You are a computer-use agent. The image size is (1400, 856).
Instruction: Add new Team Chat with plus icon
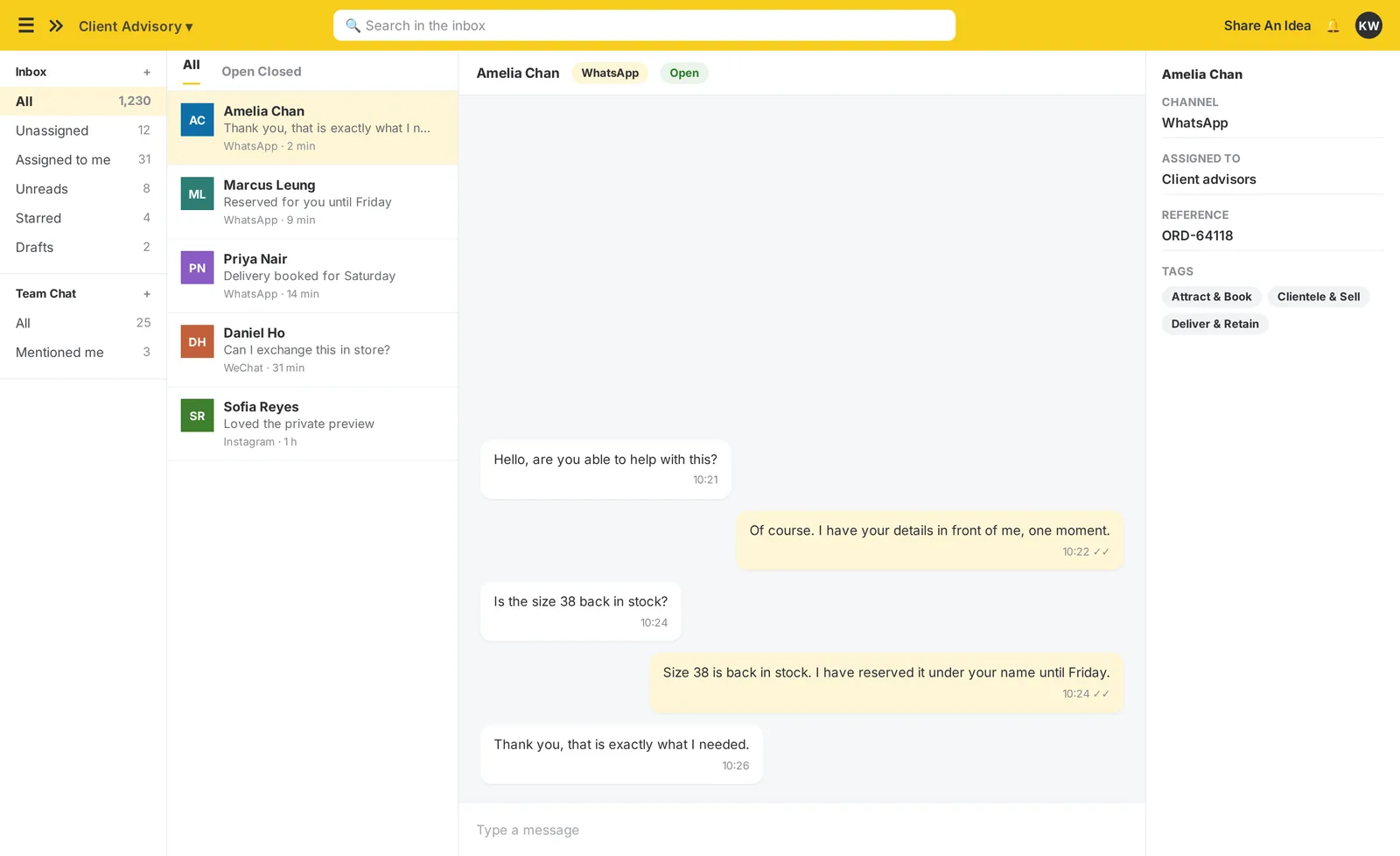147,294
